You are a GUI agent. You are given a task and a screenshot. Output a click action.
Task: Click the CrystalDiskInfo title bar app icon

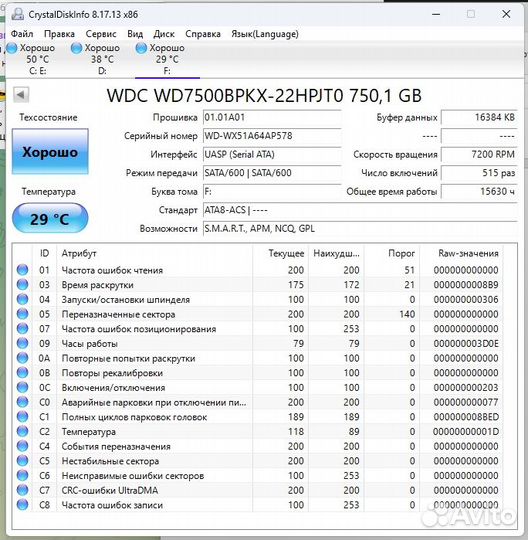(17, 14)
